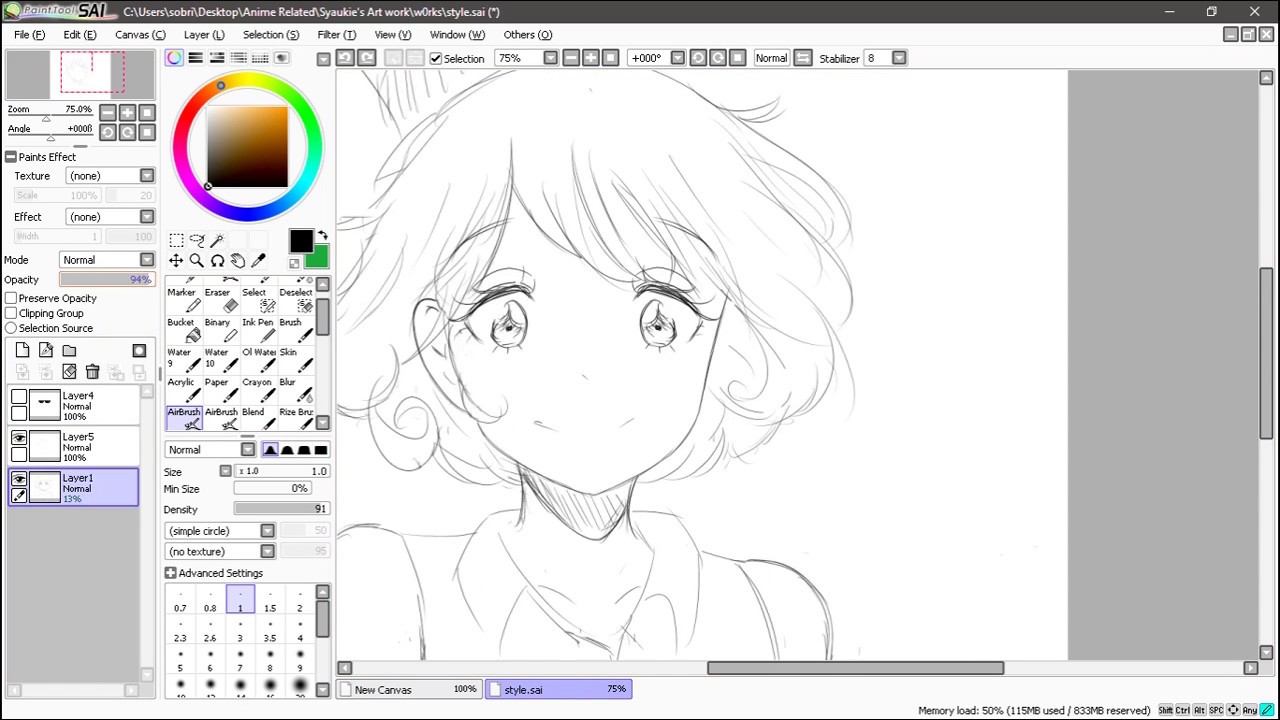This screenshot has width=1280, height=720.
Task: Enable Selection Source option
Action: click(11, 328)
